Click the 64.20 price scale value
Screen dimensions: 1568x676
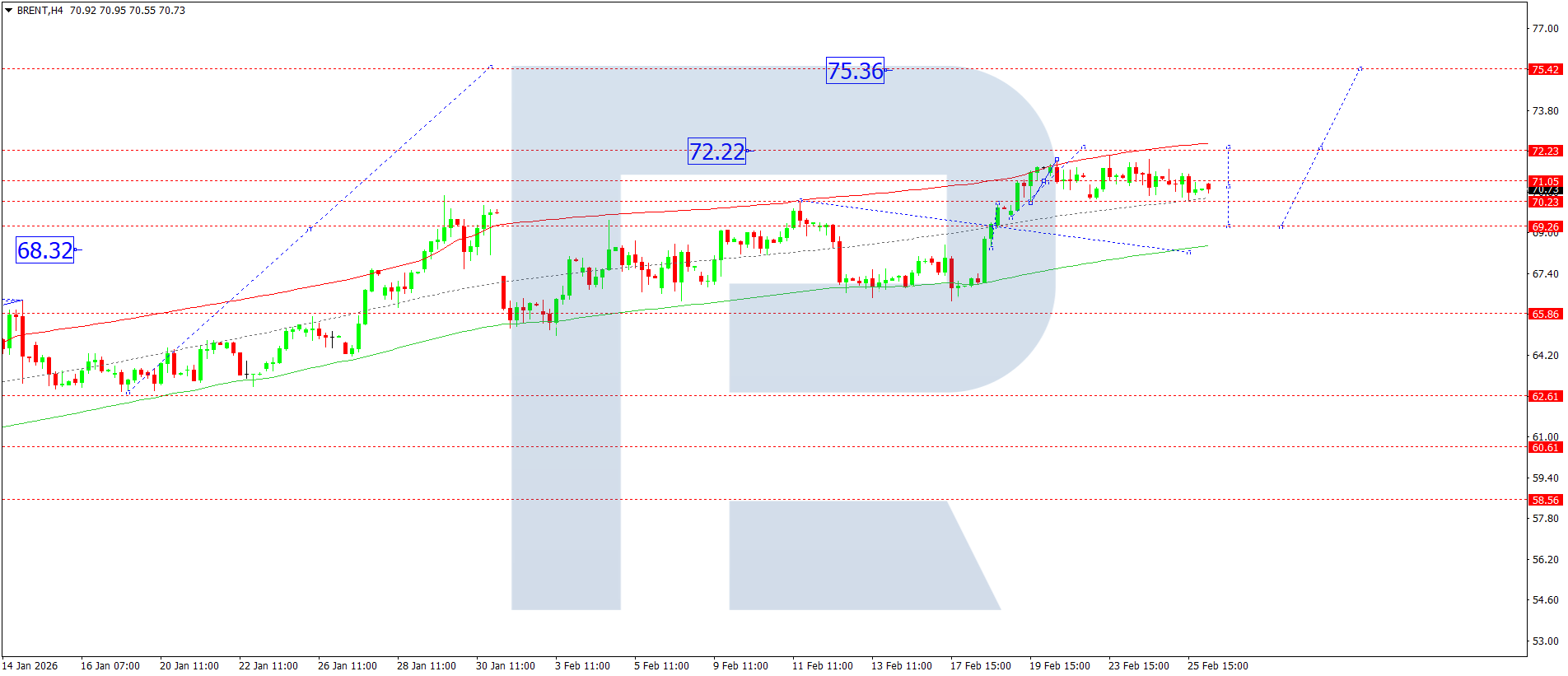tap(1545, 356)
